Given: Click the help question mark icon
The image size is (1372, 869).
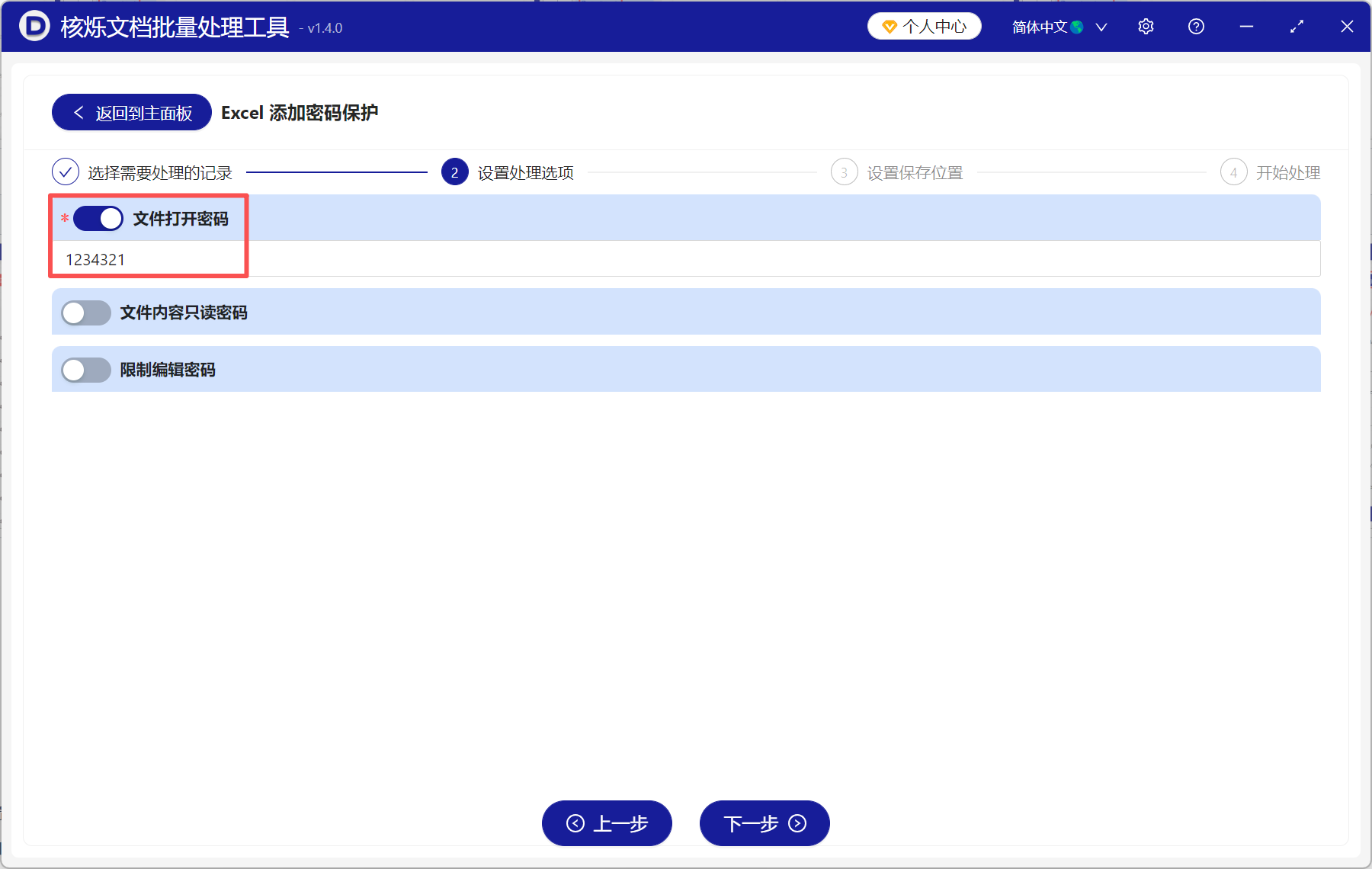Looking at the screenshot, I should (x=1196, y=26).
